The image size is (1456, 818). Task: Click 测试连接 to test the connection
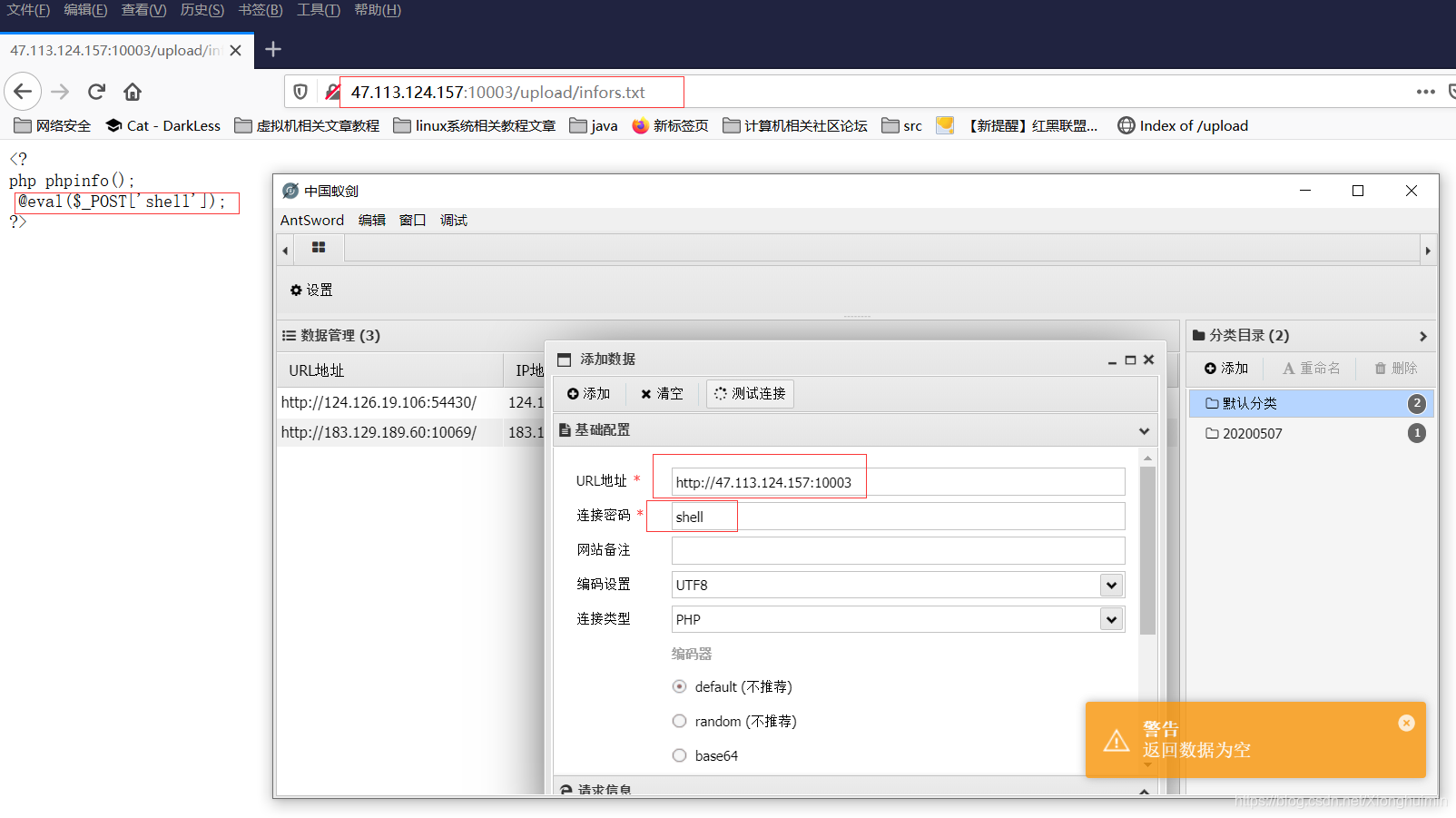click(750, 393)
